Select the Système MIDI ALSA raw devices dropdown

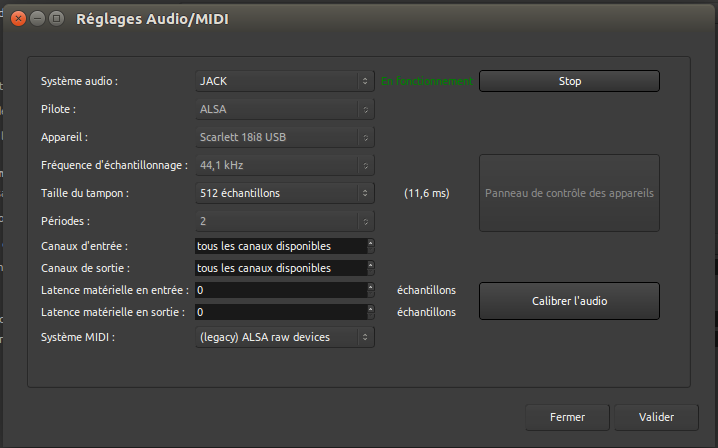285,337
